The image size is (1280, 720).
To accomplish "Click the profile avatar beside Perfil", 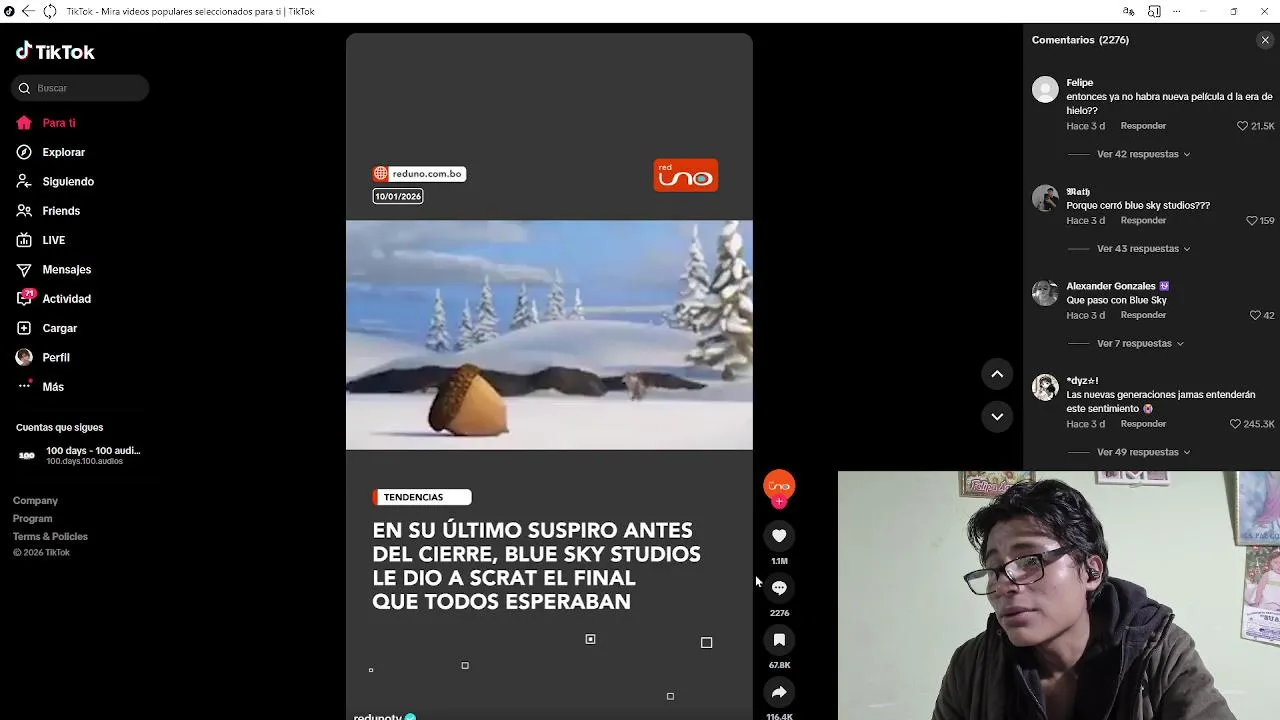I will tap(24, 357).
